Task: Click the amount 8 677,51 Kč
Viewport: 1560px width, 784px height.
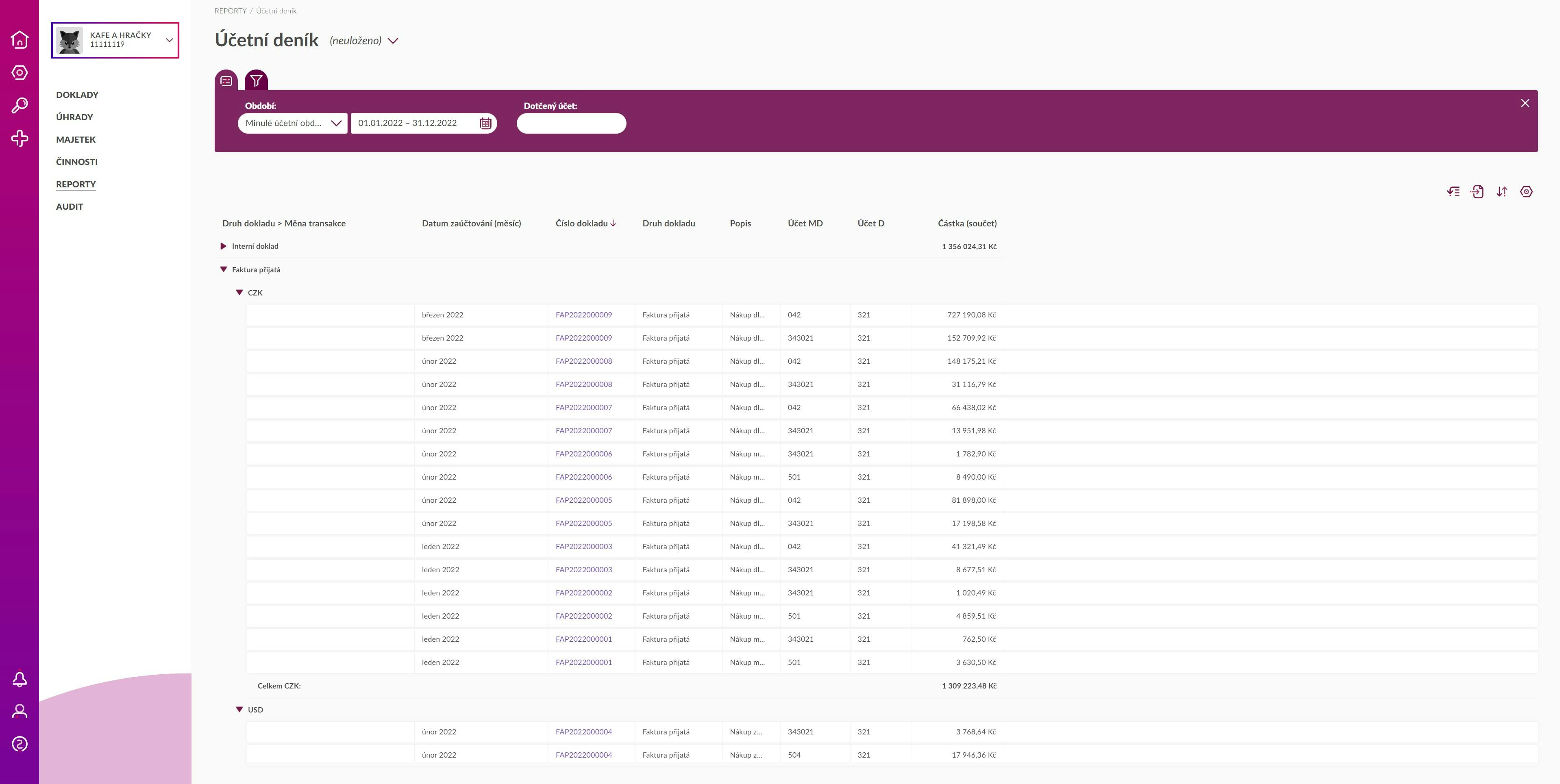Action: click(976, 570)
